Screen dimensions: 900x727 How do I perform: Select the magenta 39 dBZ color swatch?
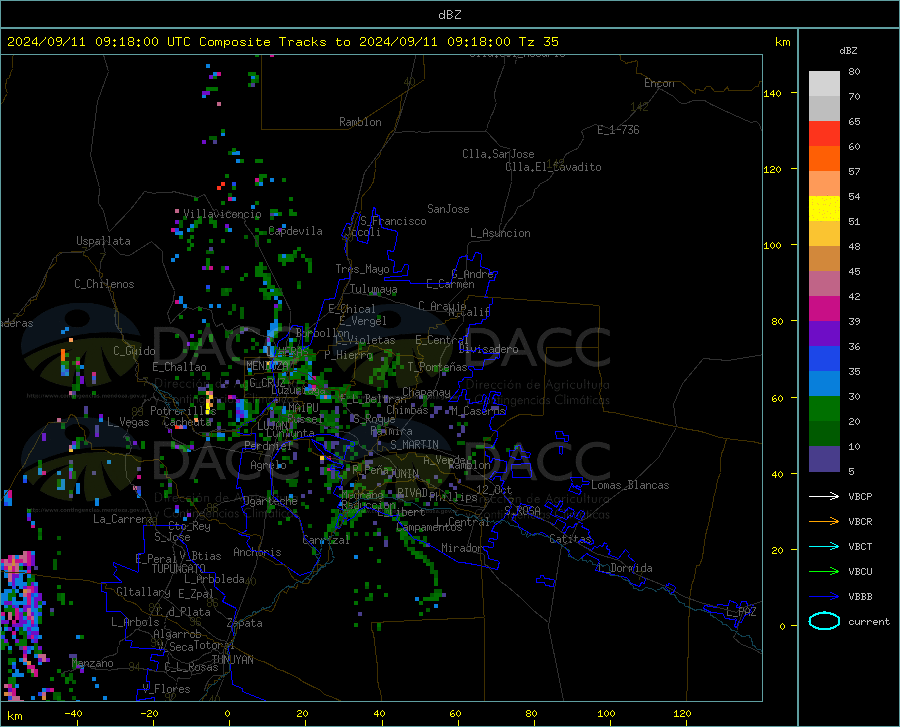pyautogui.click(x=824, y=309)
